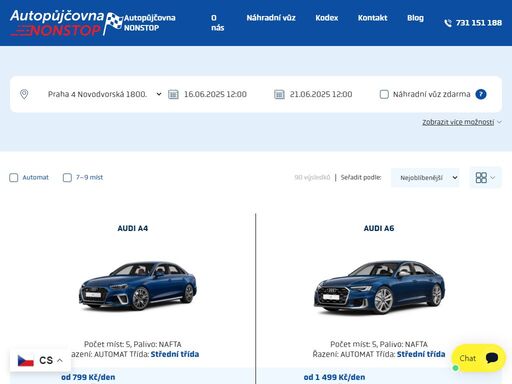Image resolution: width=512 pixels, height=384 pixels.
Task: Open the Chat speech bubble icon
Action: click(x=492, y=358)
